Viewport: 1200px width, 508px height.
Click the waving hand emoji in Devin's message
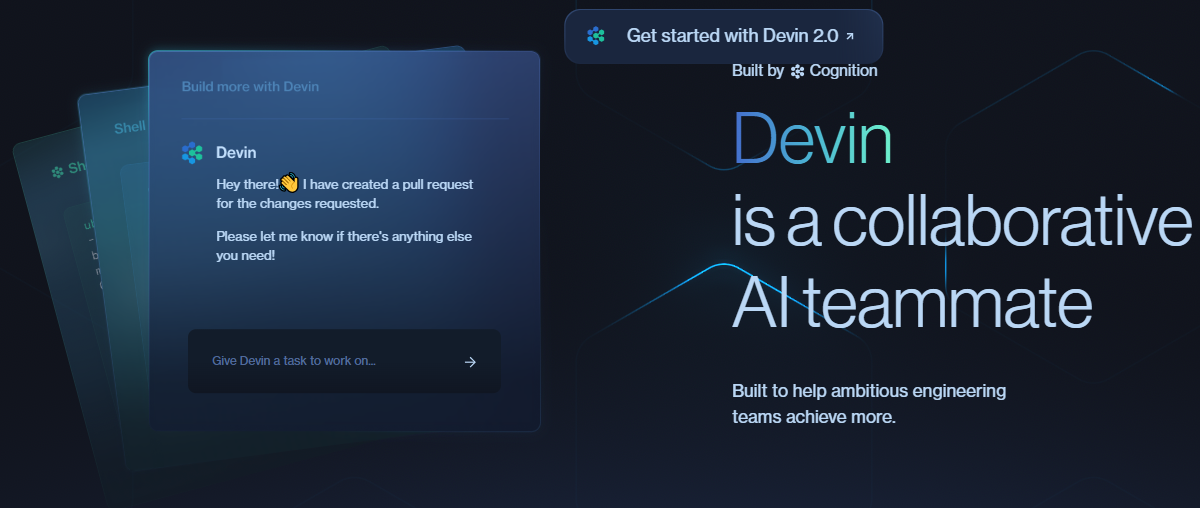point(289,182)
